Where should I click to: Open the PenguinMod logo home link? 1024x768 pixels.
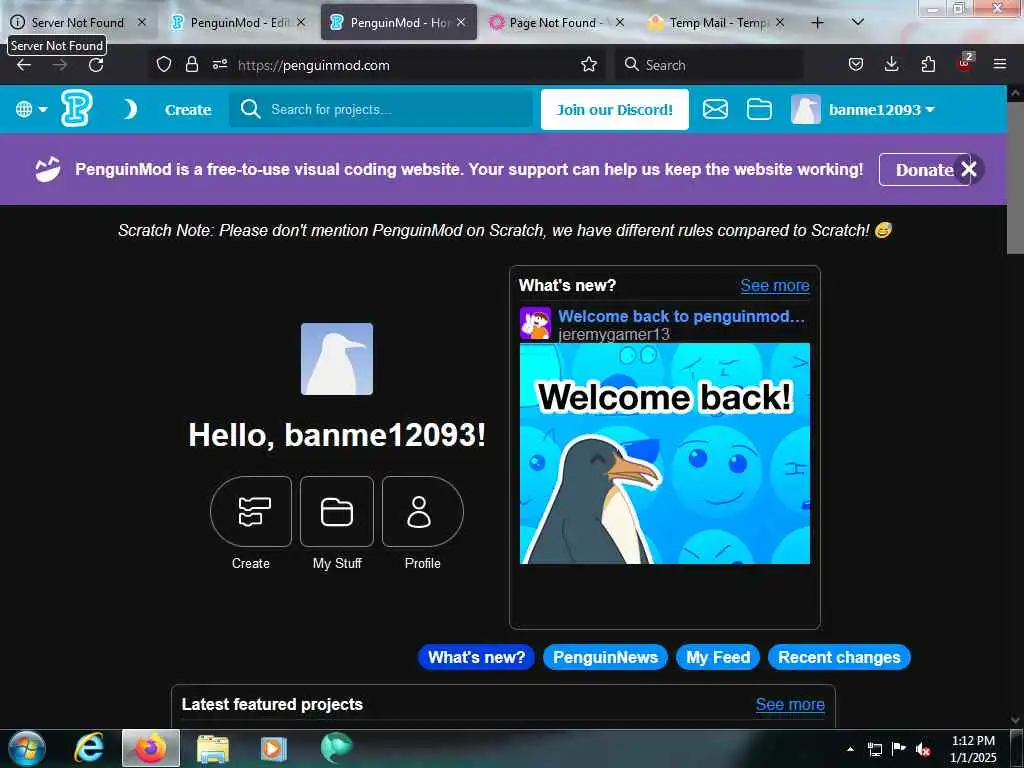coord(76,108)
